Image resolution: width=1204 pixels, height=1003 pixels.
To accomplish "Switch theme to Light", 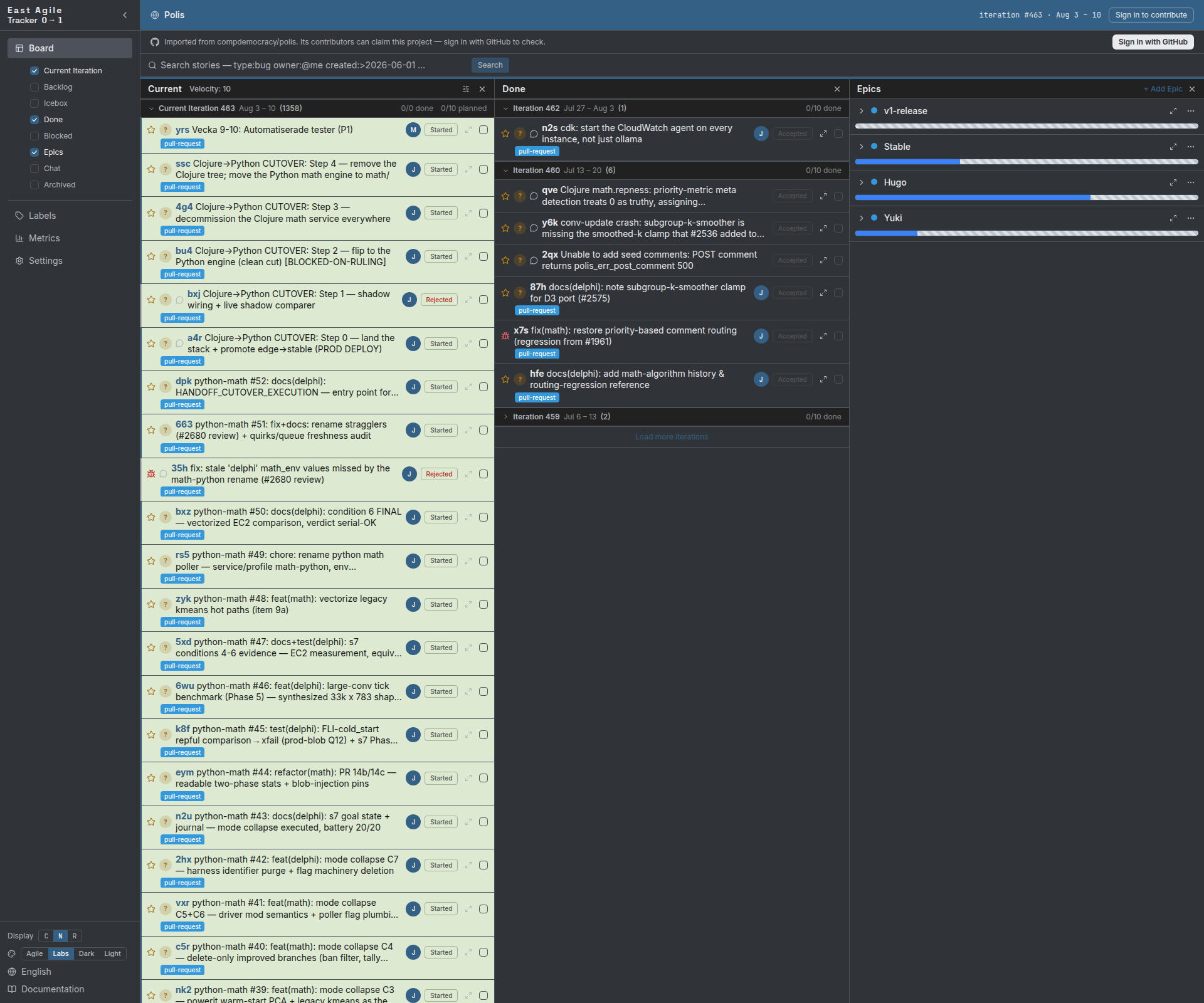I will (113, 953).
